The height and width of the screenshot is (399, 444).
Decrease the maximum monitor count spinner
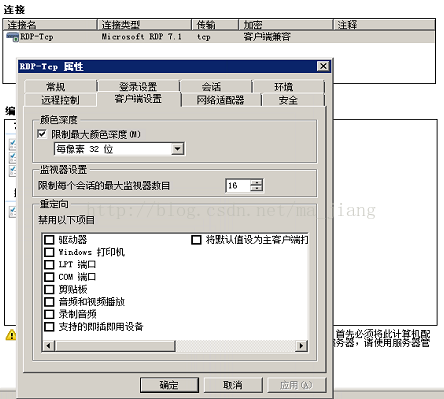tap(256, 189)
